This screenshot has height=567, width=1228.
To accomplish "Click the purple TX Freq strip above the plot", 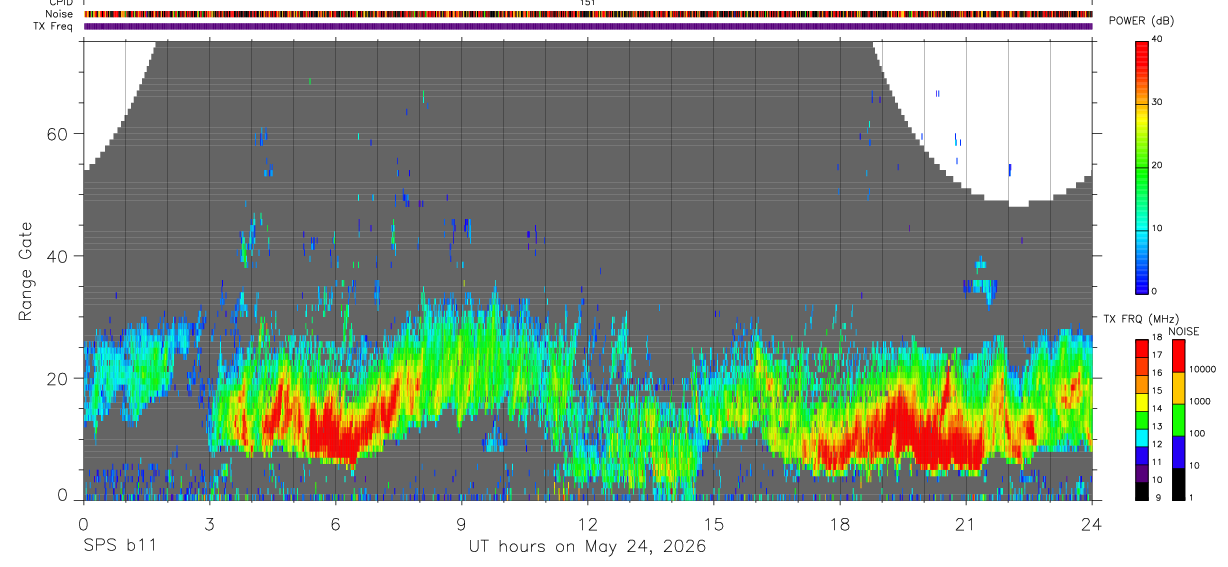I will pyautogui.click(x=588, y=26).
